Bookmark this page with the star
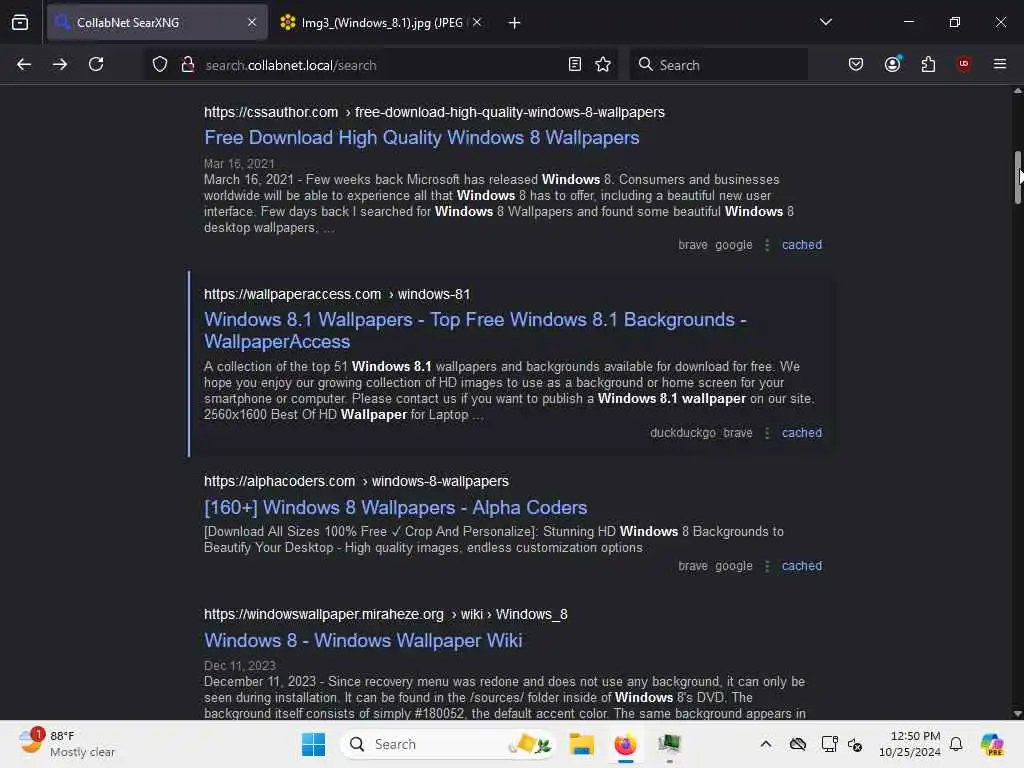This screenshot has height=768, width=1024. (603, 64)
